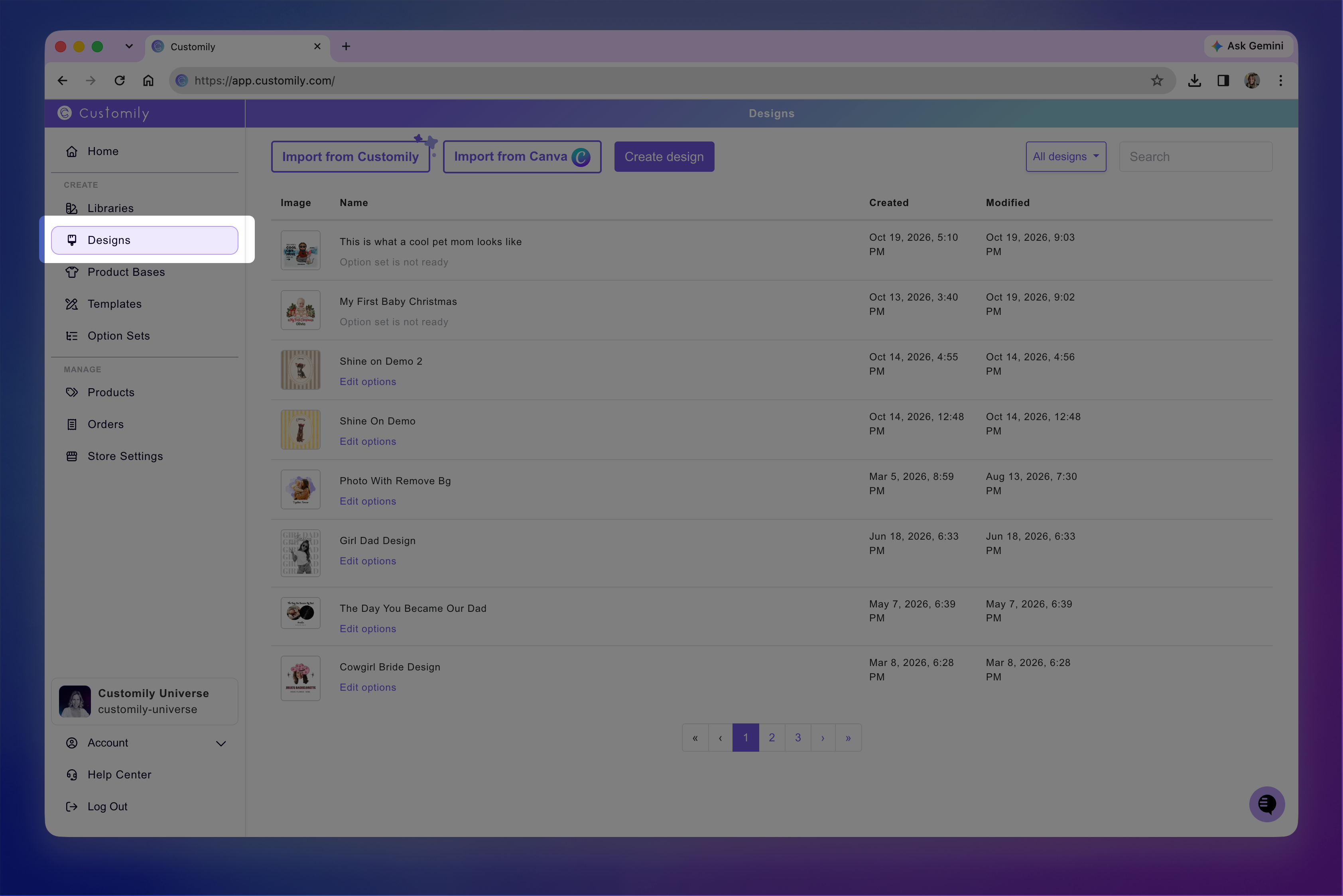This screenshot has height=896, width=1343.
Task: Click the browser home icon
Action: point(148,81)
